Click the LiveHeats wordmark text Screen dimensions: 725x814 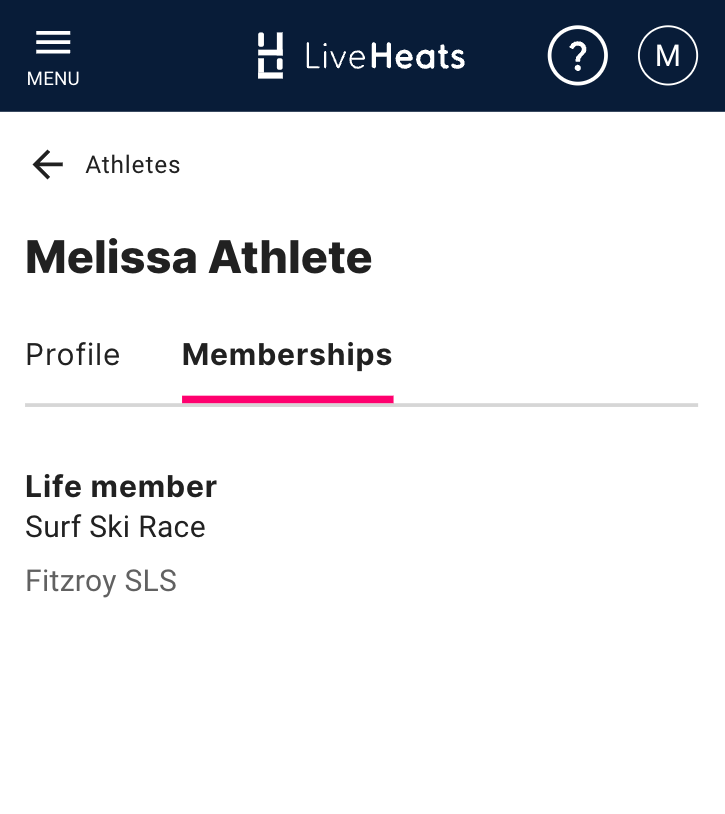tap(385, 56)
